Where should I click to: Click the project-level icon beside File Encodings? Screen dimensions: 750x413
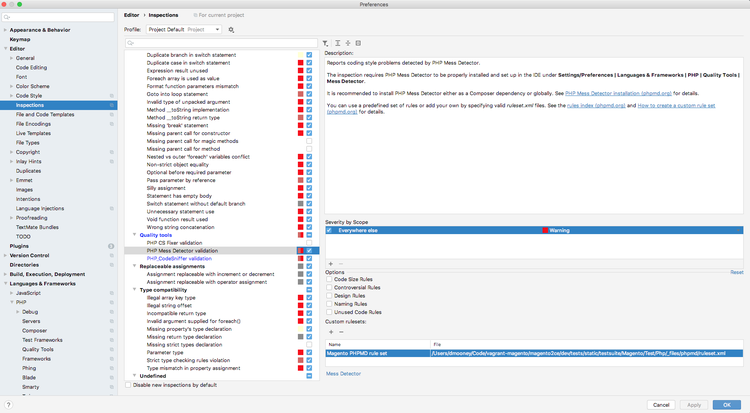click(111, 124)
